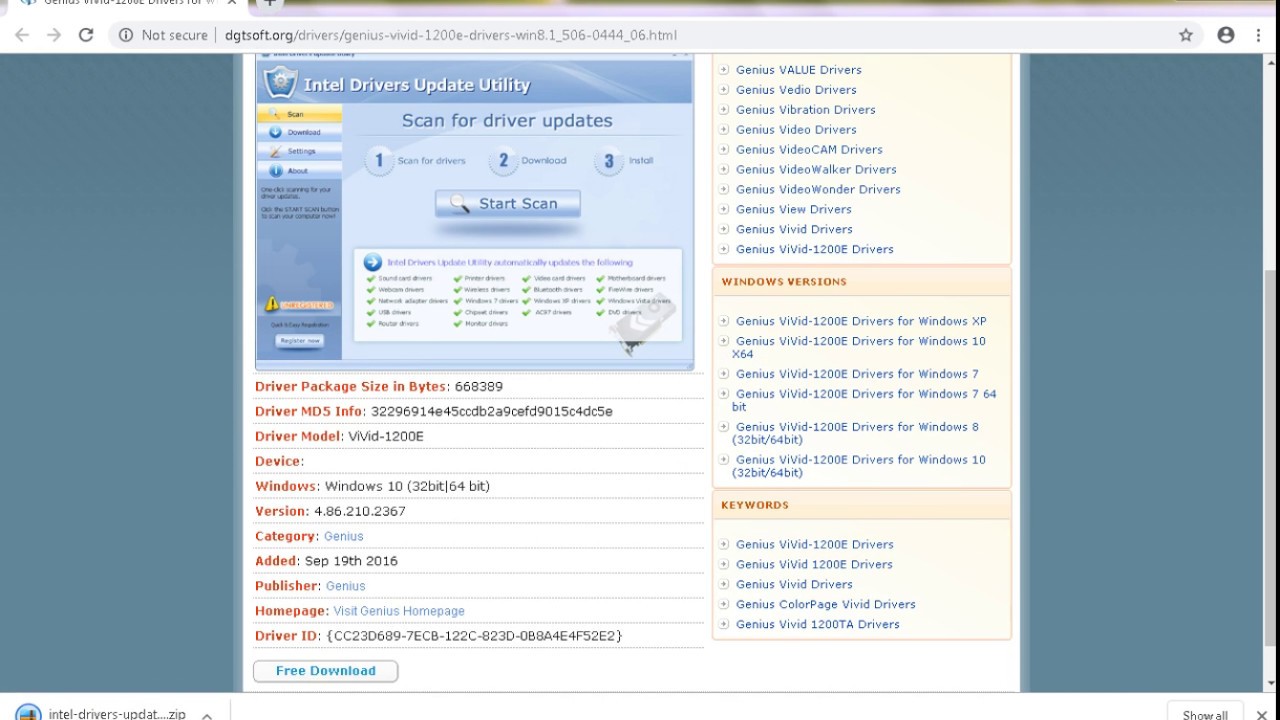Click the driver model value ViVid-1200E
Screen dimensions: 1280x720
click(x=386, y=436)
